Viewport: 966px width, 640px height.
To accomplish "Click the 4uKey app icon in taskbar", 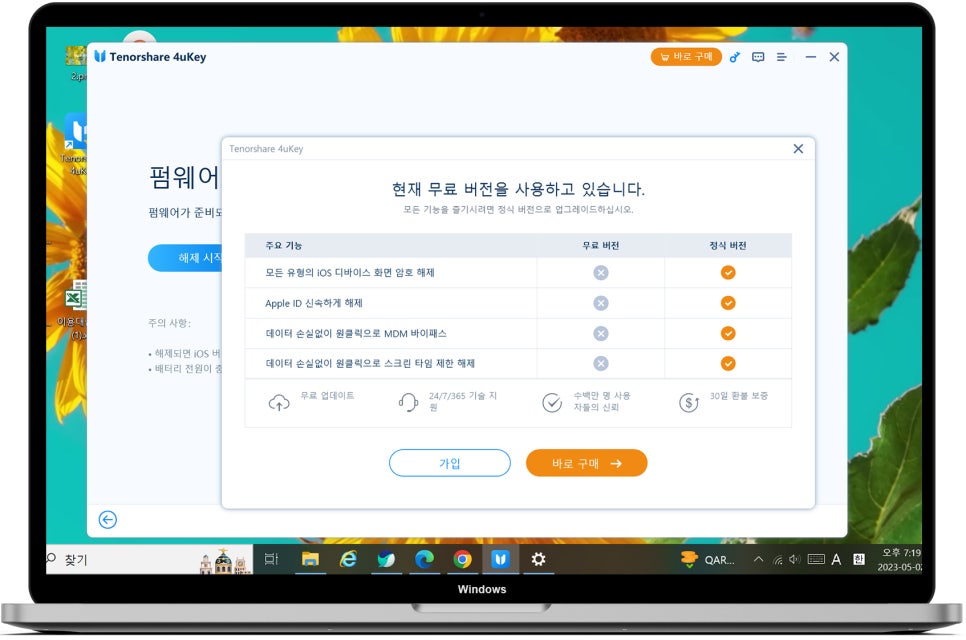I will click(x=500, y=559).
